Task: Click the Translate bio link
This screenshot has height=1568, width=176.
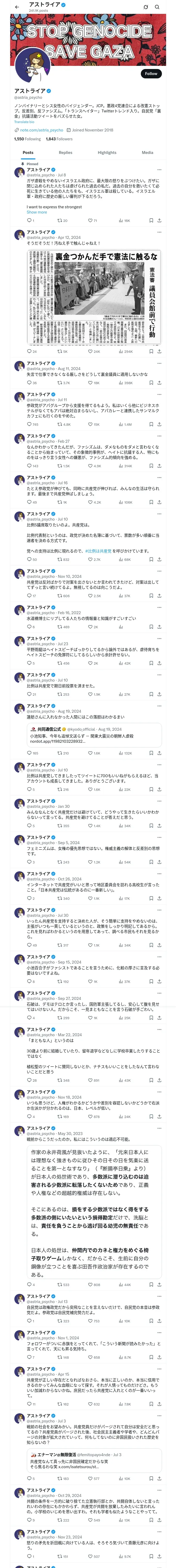Action: 24,122
